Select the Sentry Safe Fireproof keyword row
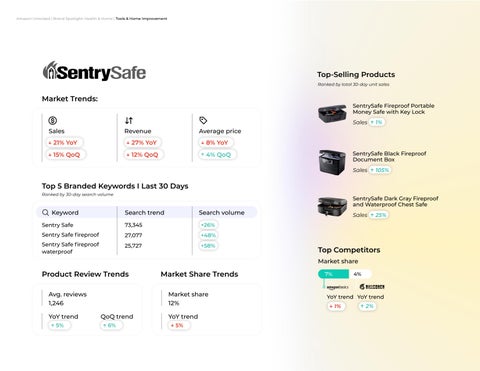This screenshot has height=371, width=480. point(146,235)
